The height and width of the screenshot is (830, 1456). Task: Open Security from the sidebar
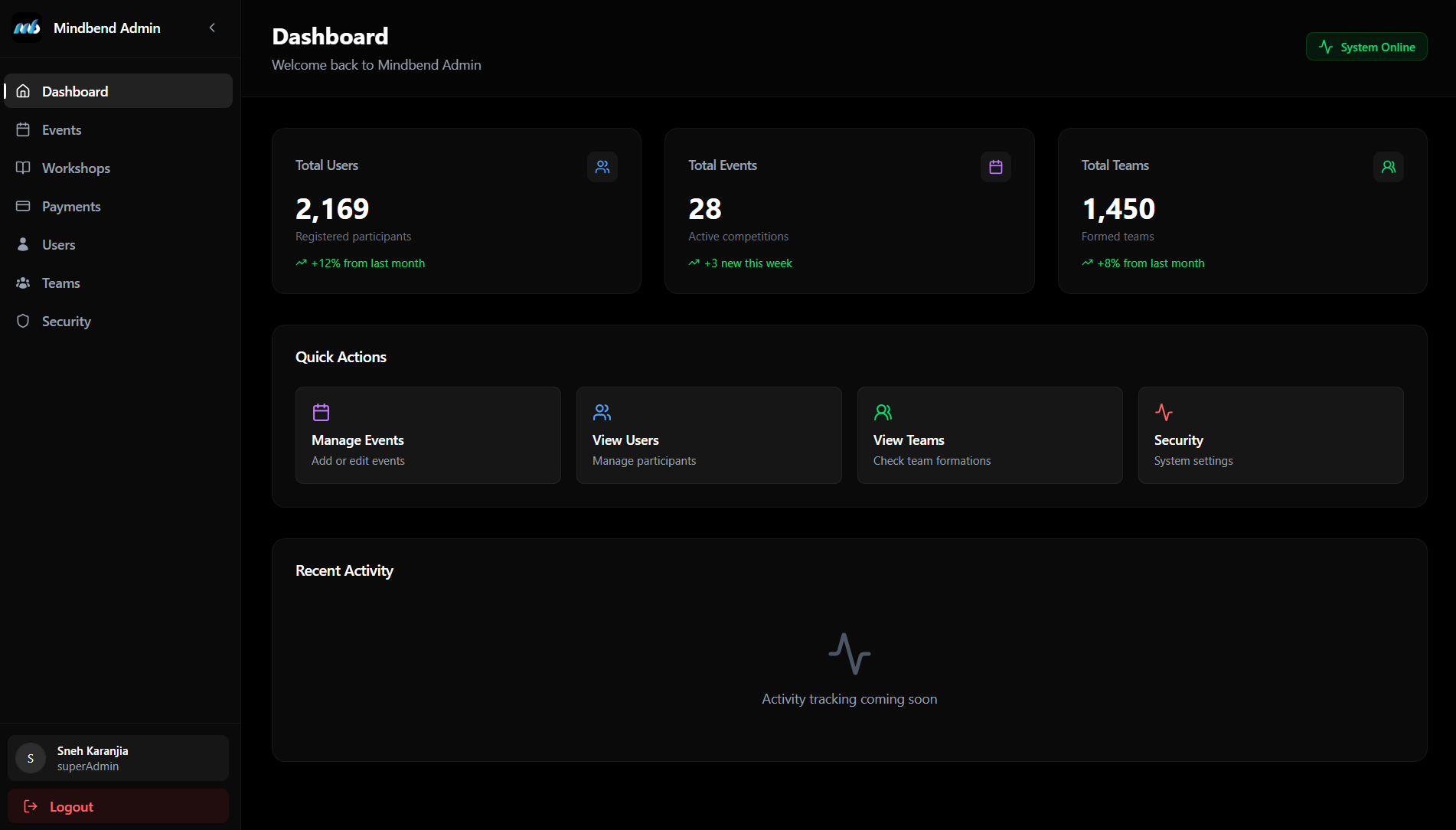[119, 321]
